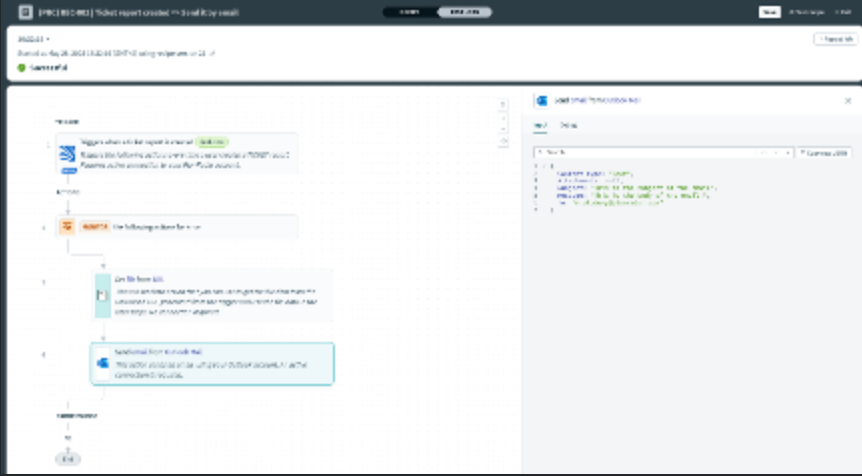Click the Outlook icon in details panel header
The image size is (862, 476).
(x=542, y=101)
